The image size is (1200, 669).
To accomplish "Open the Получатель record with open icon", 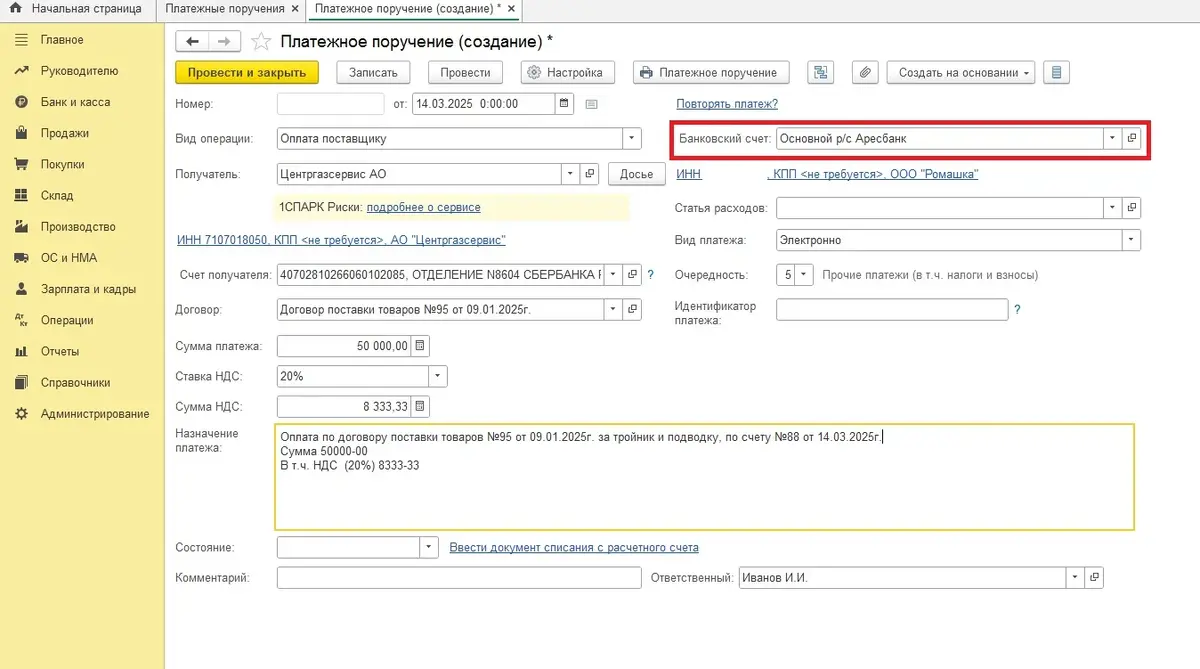I will coord(589,174).
